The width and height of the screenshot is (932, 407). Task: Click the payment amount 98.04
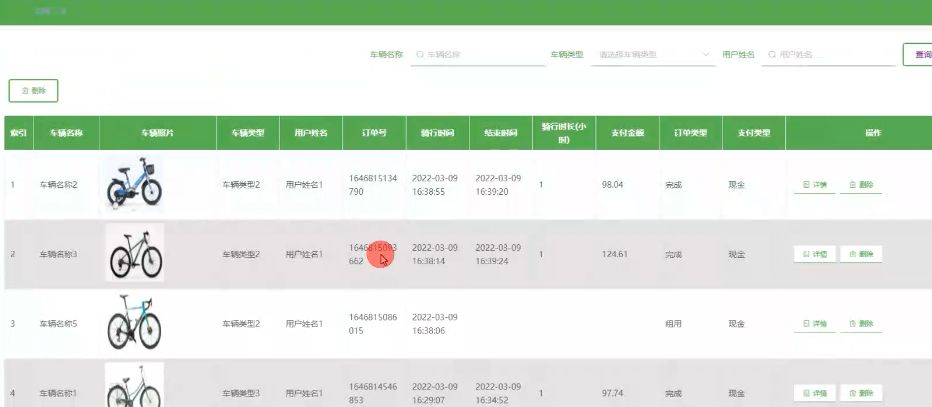612,185
